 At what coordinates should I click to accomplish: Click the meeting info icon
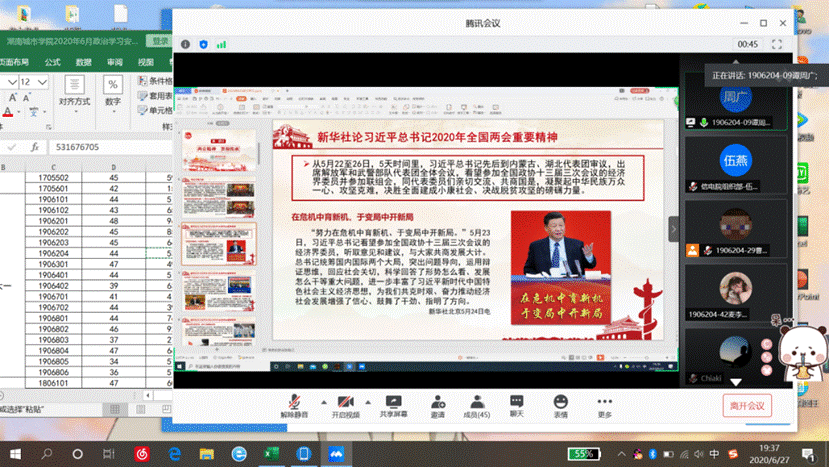coord(186,44)
